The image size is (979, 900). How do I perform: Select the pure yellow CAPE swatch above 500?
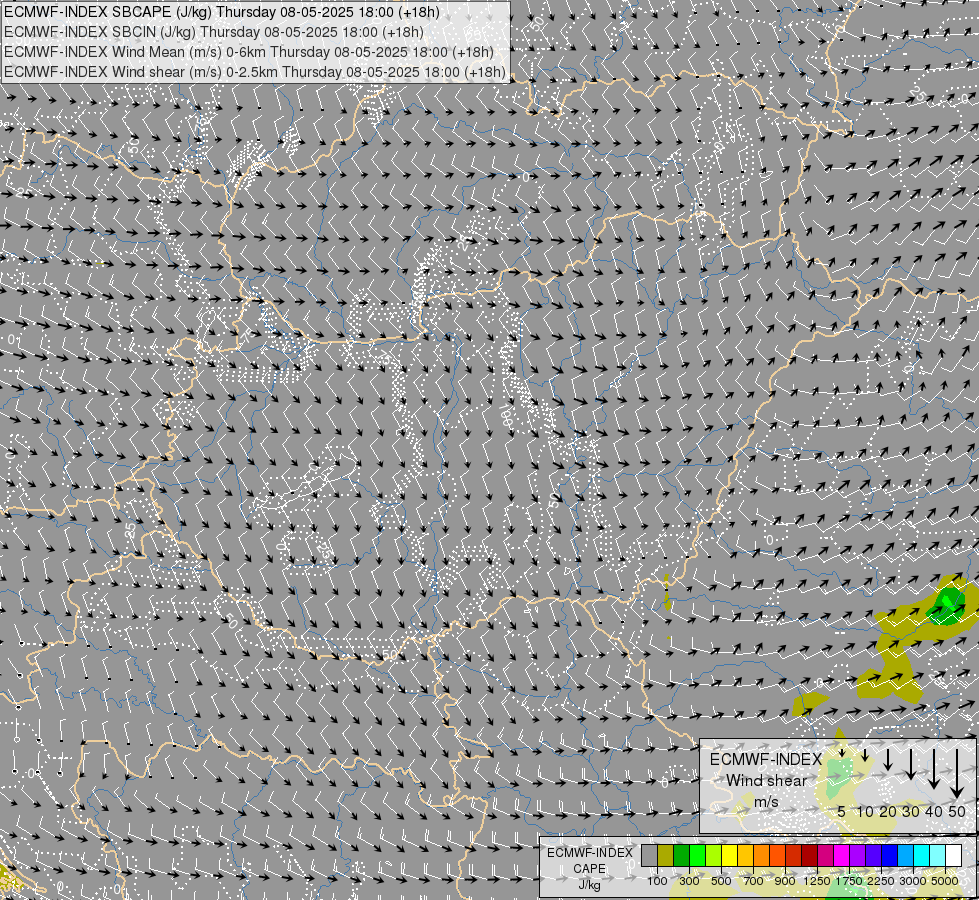(x=729, y=856)
